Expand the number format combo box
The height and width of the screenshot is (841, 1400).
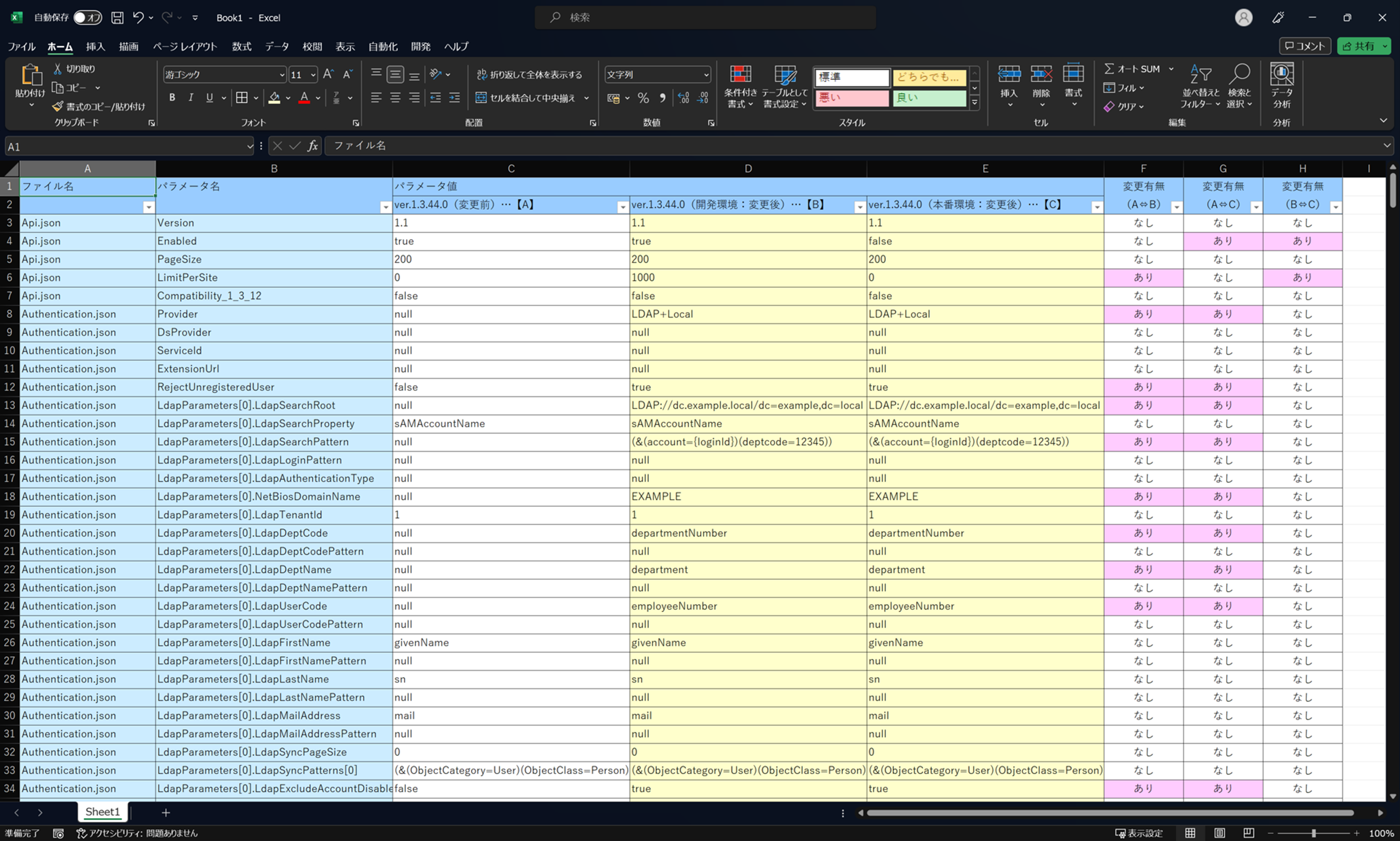point(706,75)
